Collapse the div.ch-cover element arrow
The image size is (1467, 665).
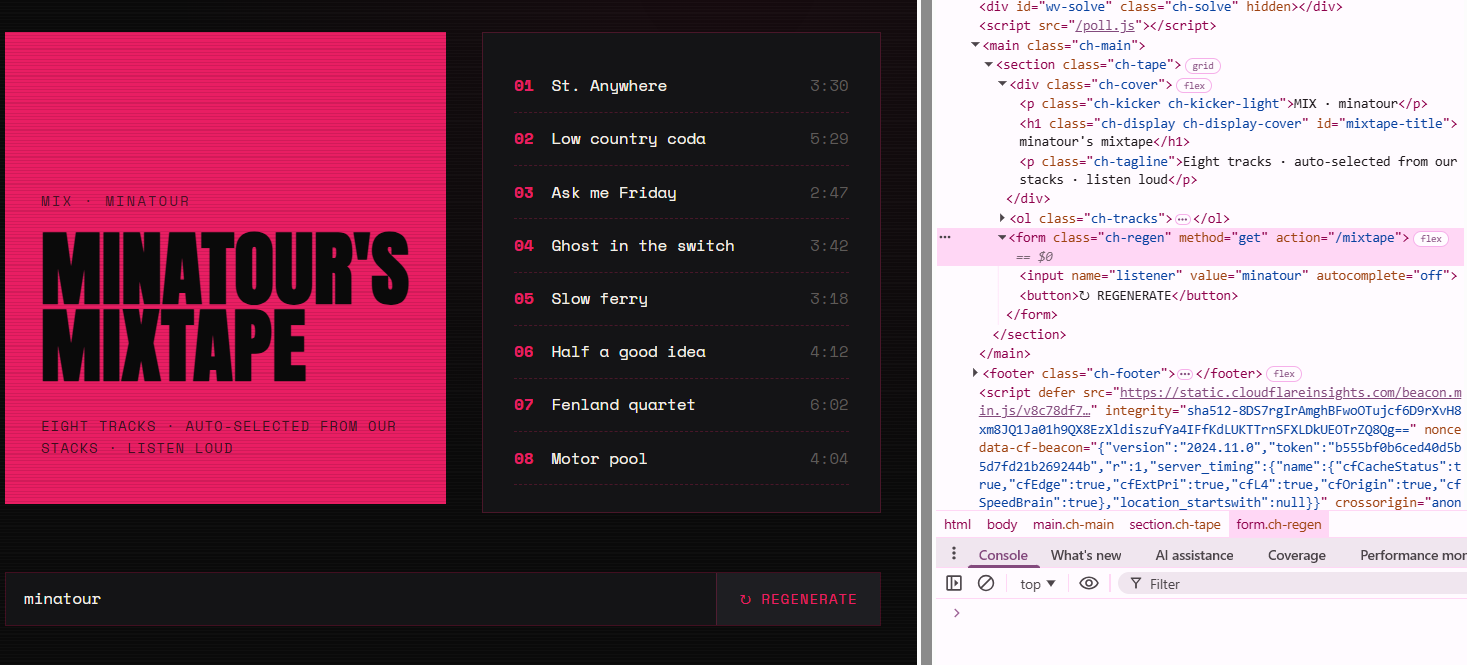(x=1002, y=84)
